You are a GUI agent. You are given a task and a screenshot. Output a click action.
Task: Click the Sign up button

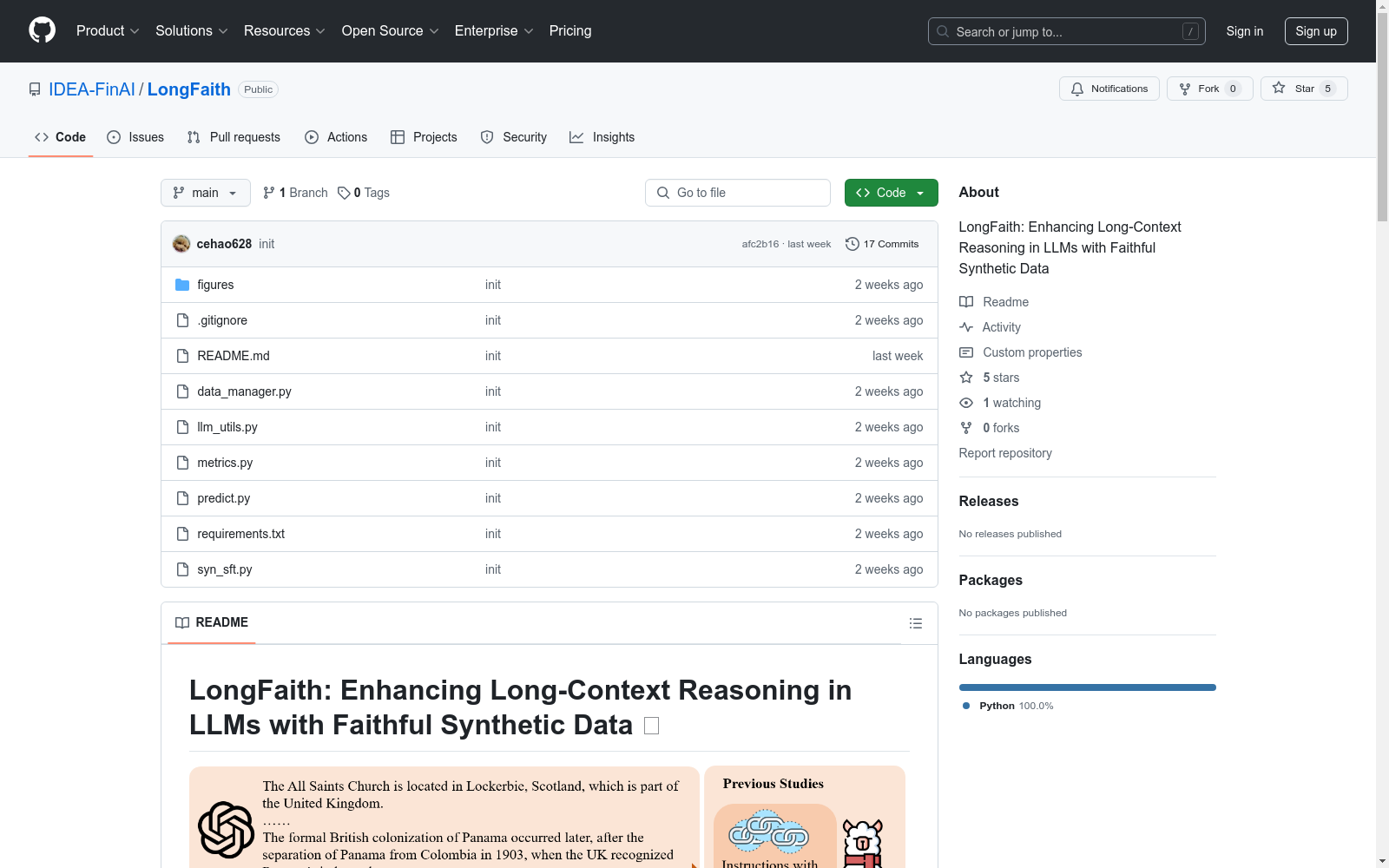point(1316,31)
